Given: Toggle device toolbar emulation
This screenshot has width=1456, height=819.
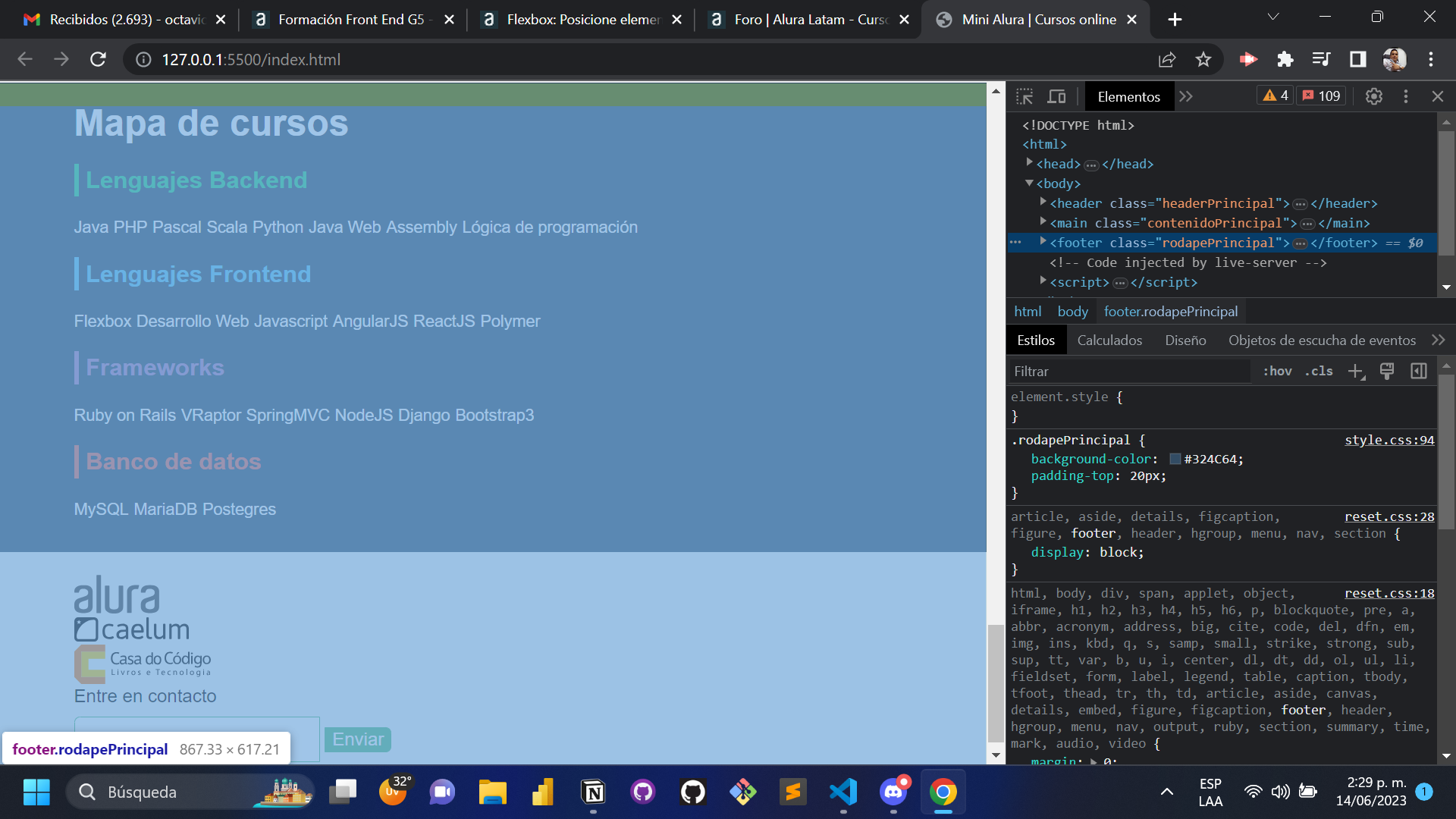Looking at the screenshot, I should (1056, 96).
